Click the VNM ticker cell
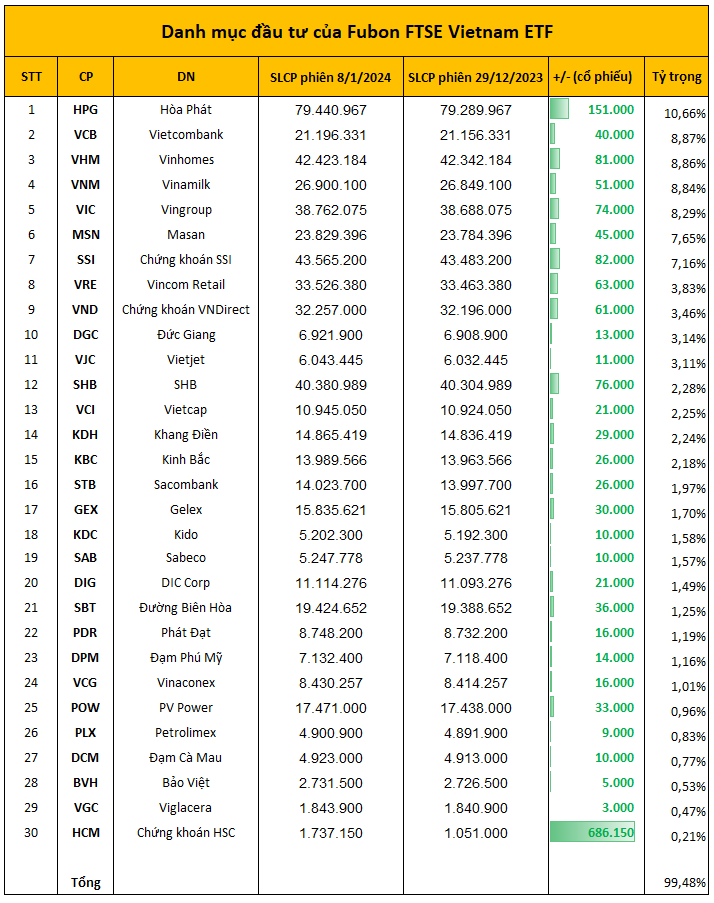This screenshot has height=903, width=714. pyautogui.click(x=86, y=185)
